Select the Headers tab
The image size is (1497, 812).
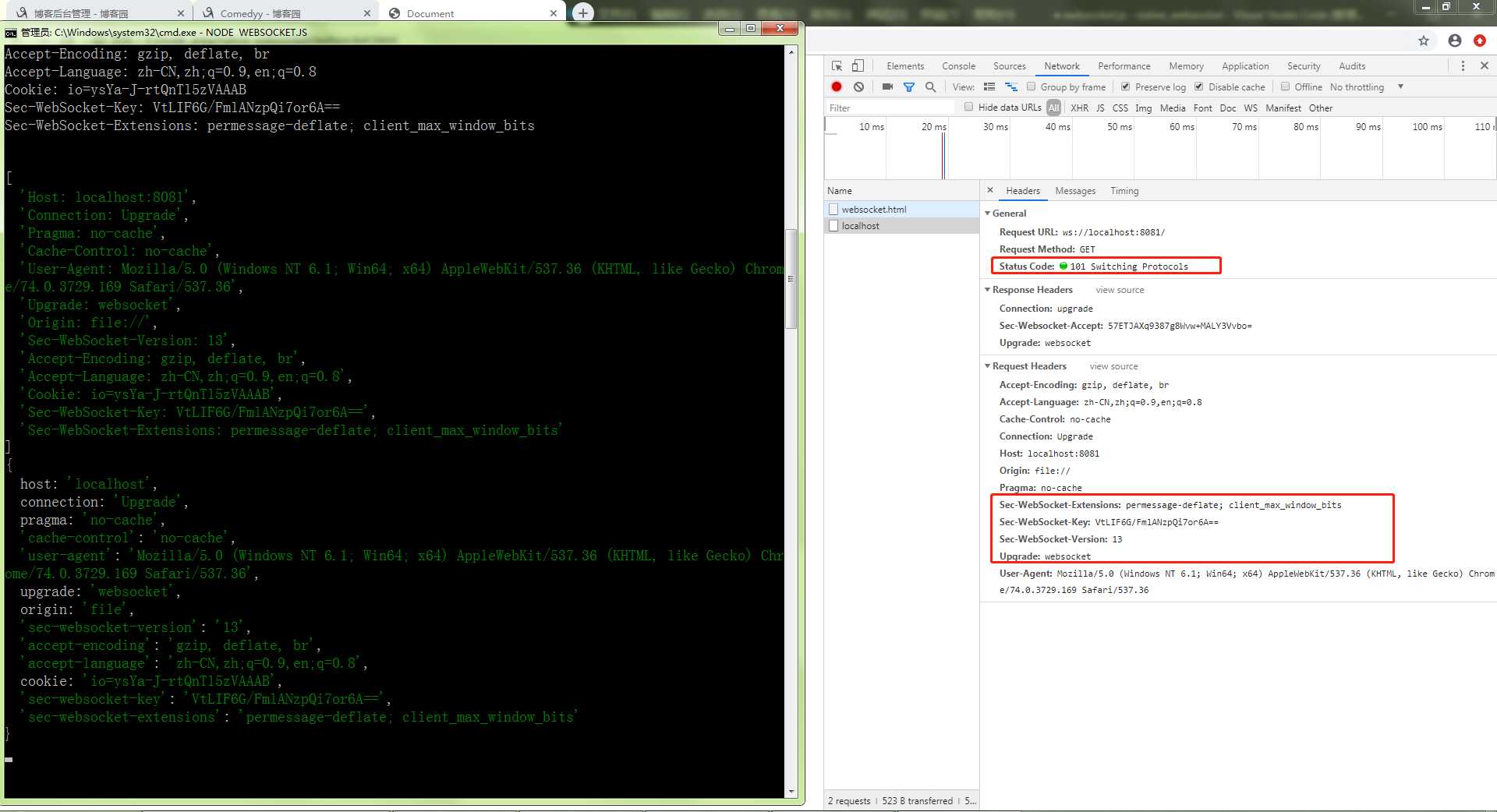click(x=1022, y=191)
